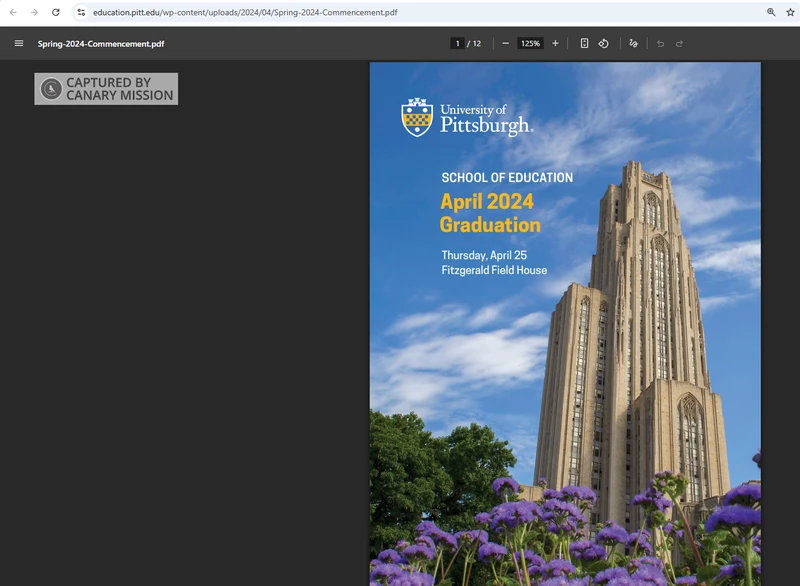Image resolution: width=800 pixels, height=586 pixels.
Task: Rotate the PDF counterclockwise
Action: click(x=604, y=43)
